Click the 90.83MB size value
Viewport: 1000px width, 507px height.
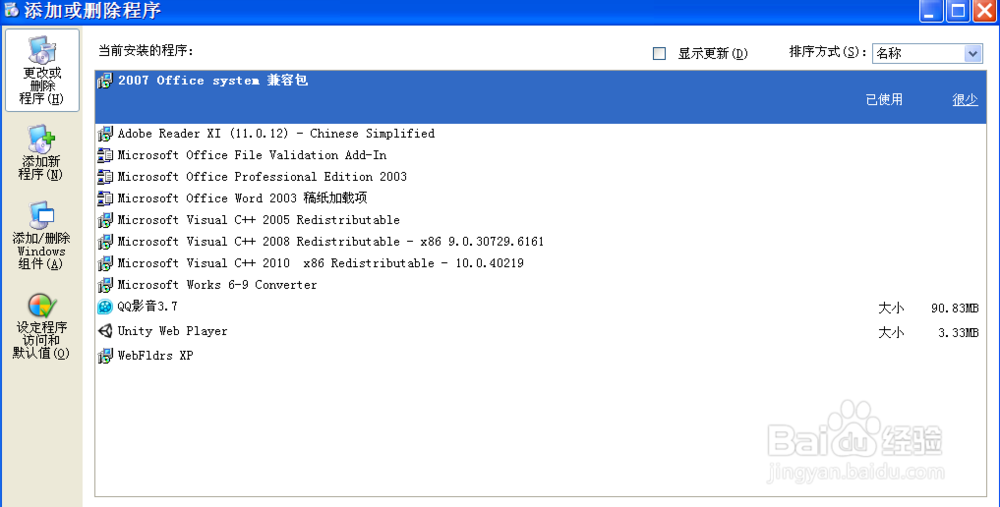(955, 308)
